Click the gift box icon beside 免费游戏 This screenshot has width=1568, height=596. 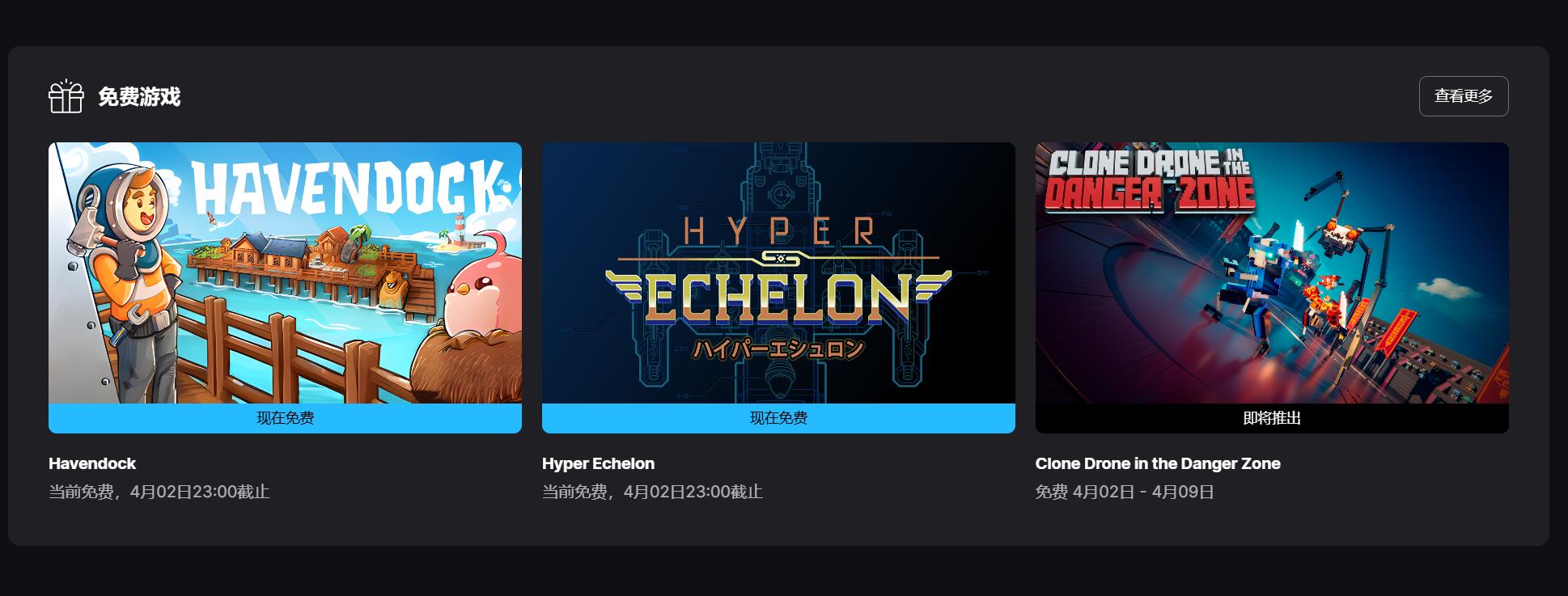66,97
